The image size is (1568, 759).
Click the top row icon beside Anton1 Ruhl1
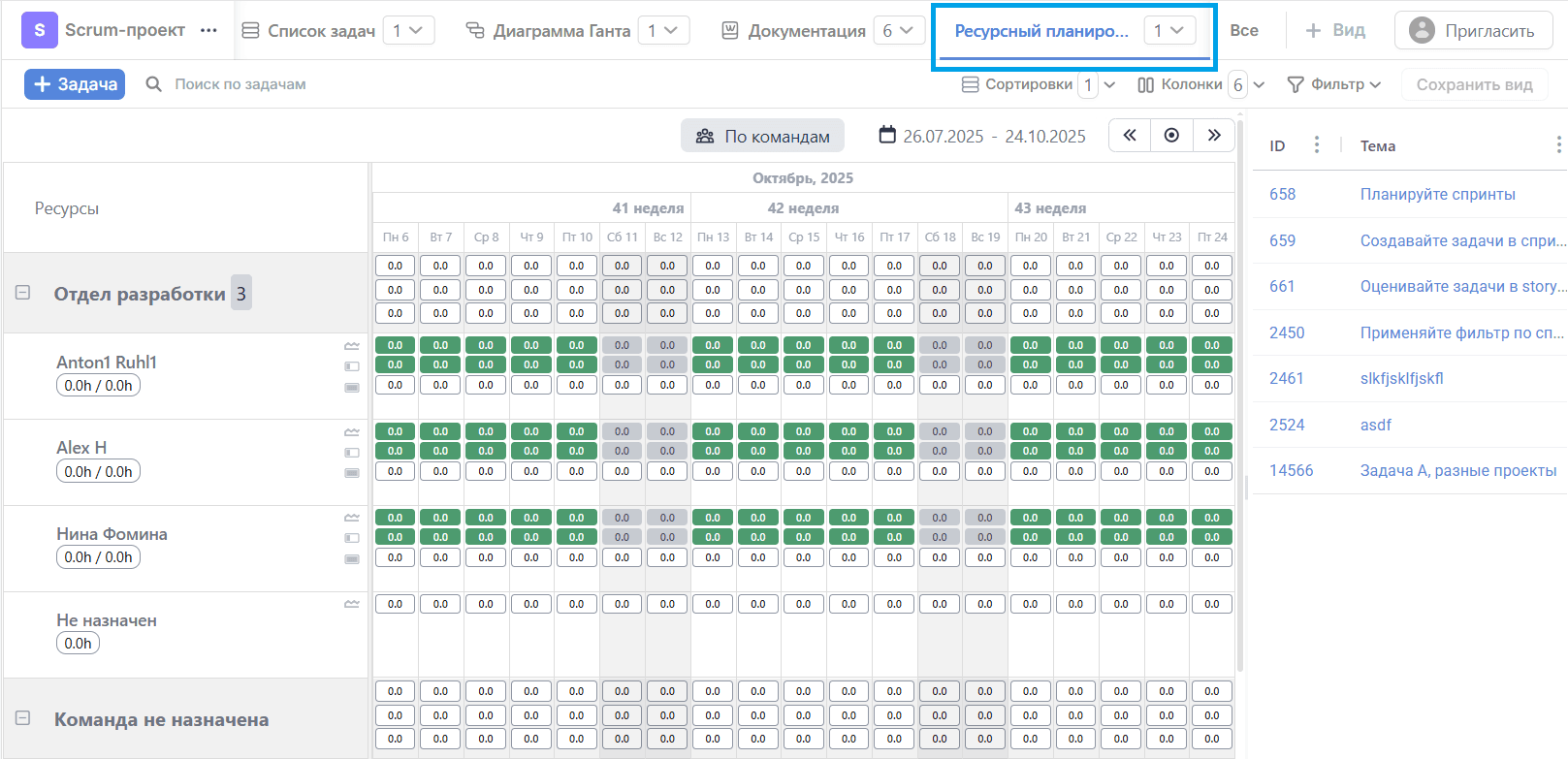pyautogui.click(x=352, y=346)
